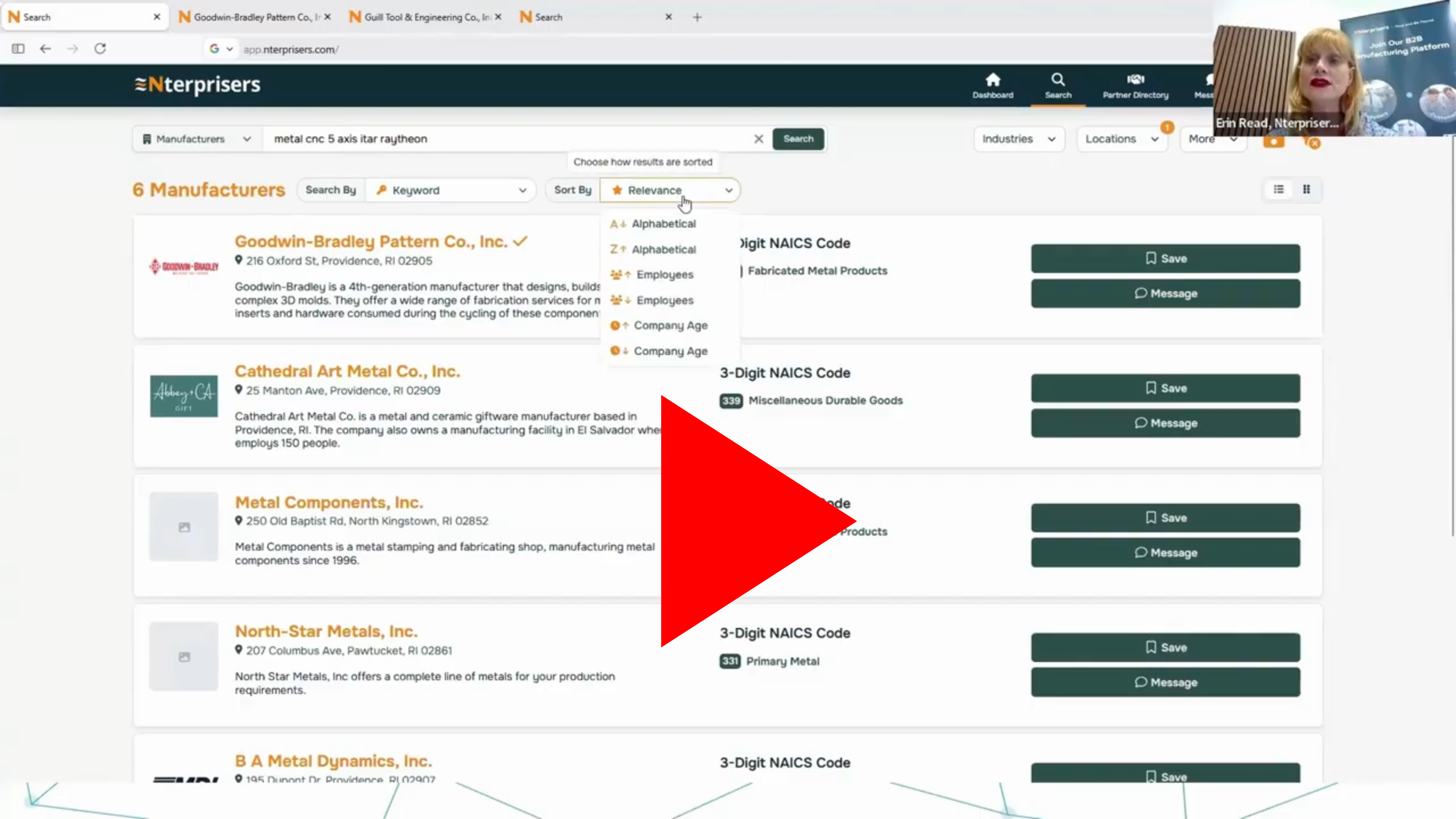
Task: Clear the search query with X
Action: (x=758, y=139)
